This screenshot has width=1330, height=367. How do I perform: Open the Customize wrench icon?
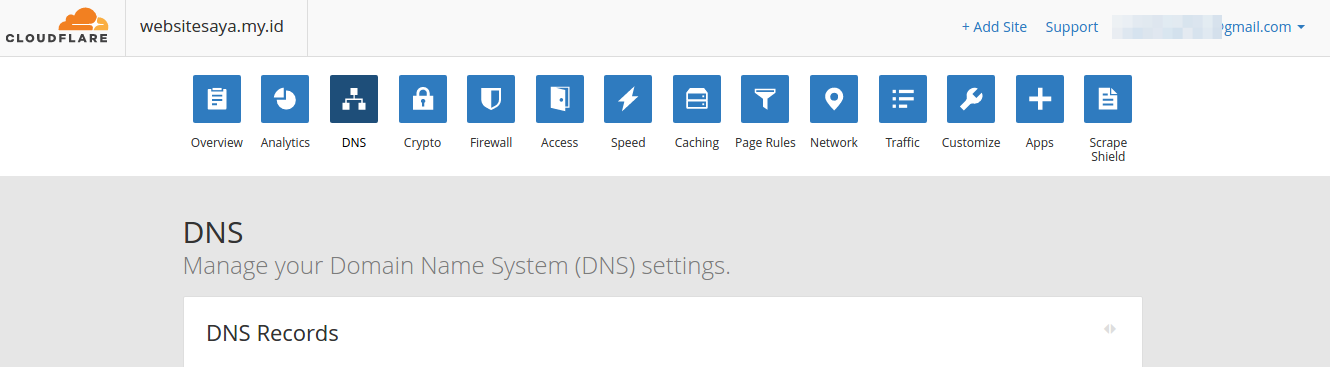tap(971, 99)
